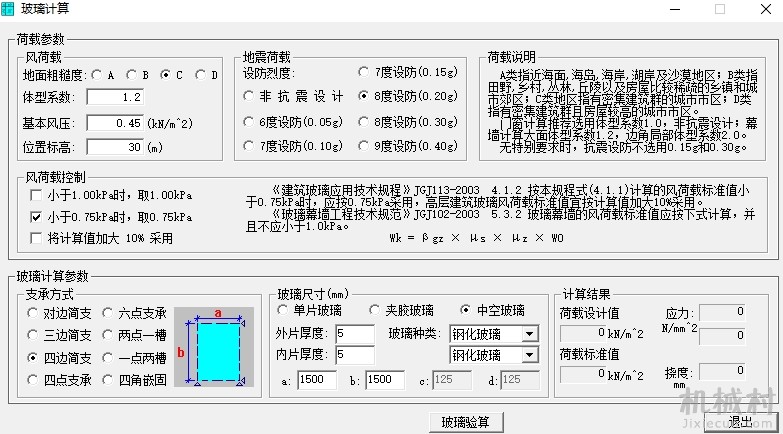Click the 荷载说明 description text
Screen dimensions: 783x434
[x=622, y=111]
